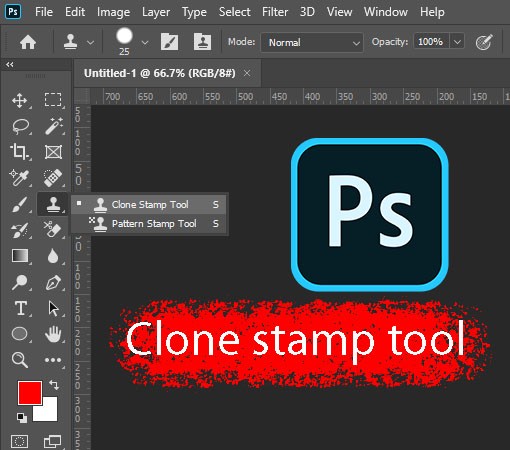Open the Filter menu
Screen dimensions: 510x450
point(275,12)
